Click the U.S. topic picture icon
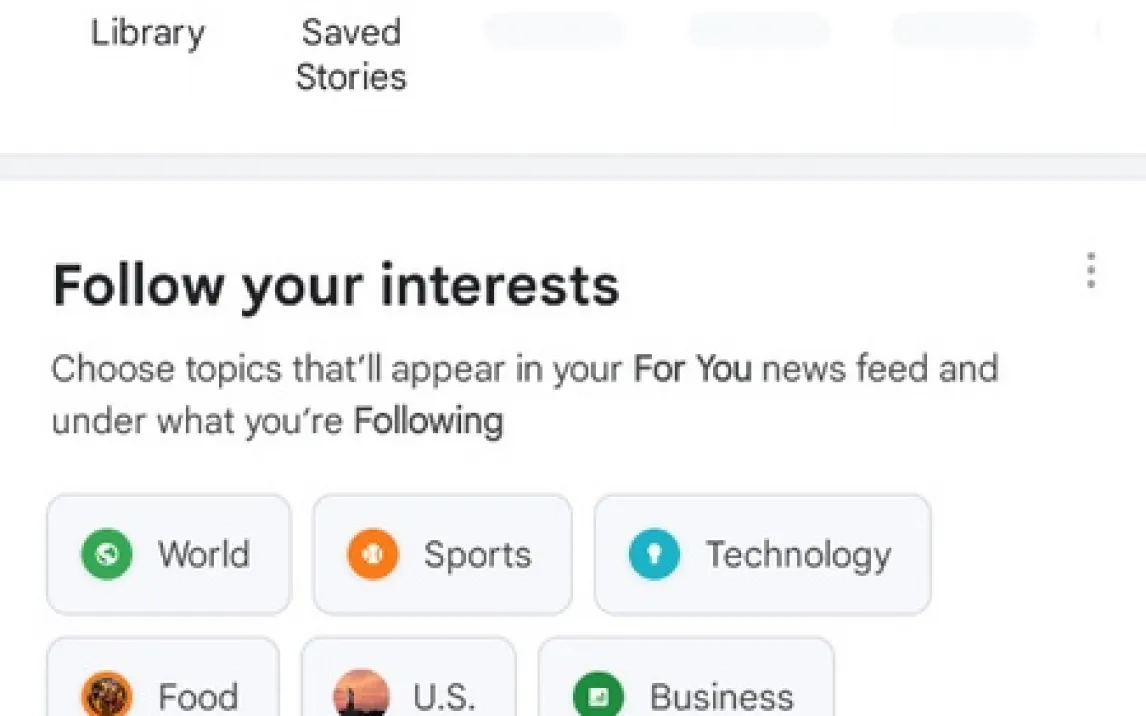1146x716 pixels. coord(360,694)
